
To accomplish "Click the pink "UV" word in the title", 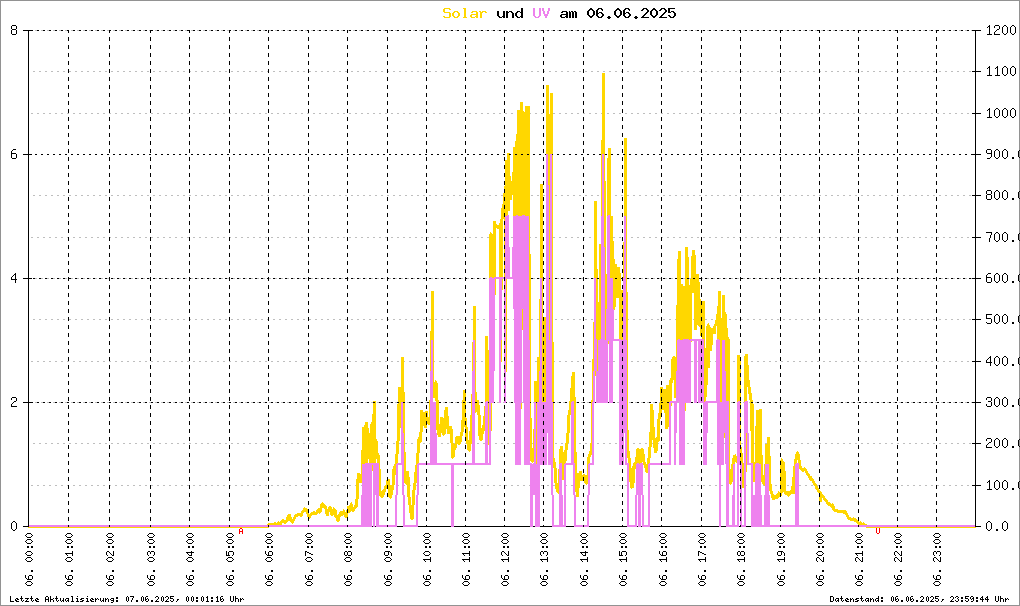I will pyautogui.click(x=541, y=13).
